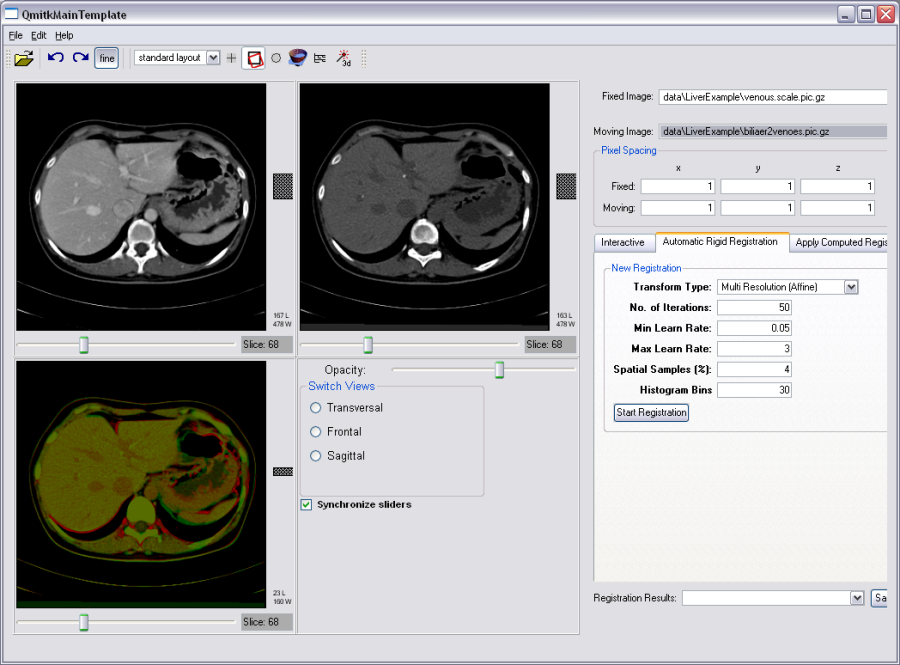
Task: Expand the Transform Type dropdown
Action: coord(851,287)
